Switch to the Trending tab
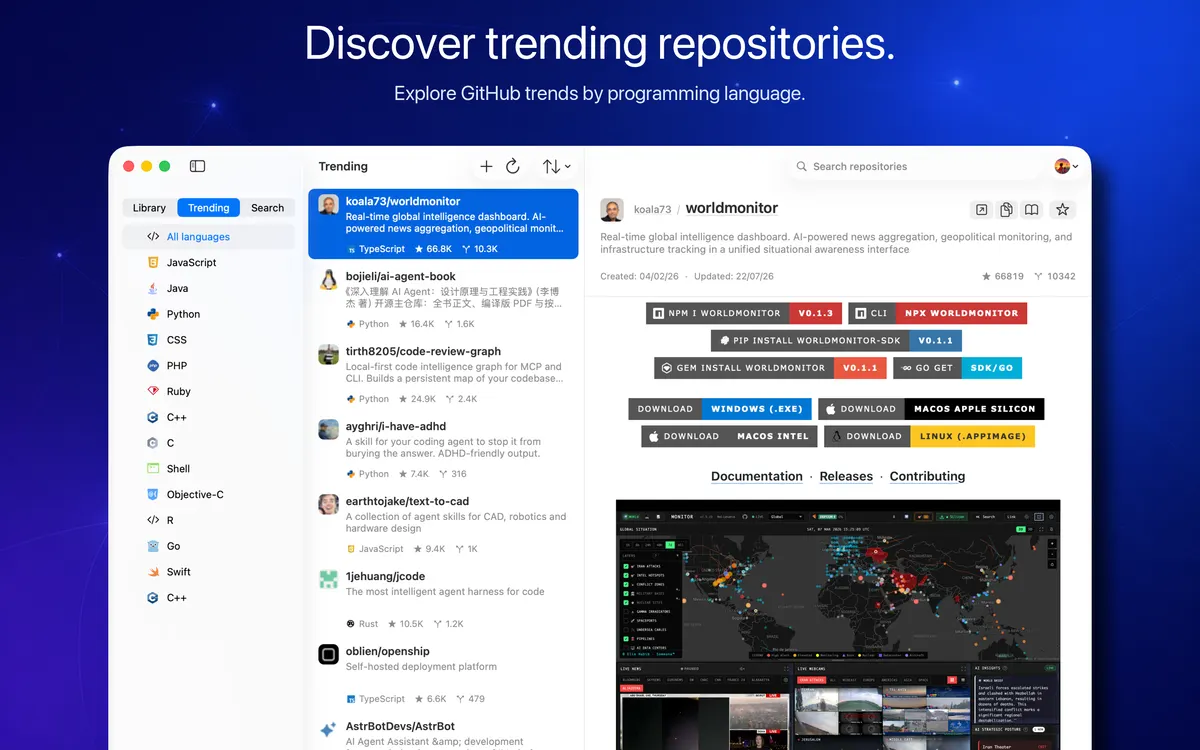 (209, 208)
